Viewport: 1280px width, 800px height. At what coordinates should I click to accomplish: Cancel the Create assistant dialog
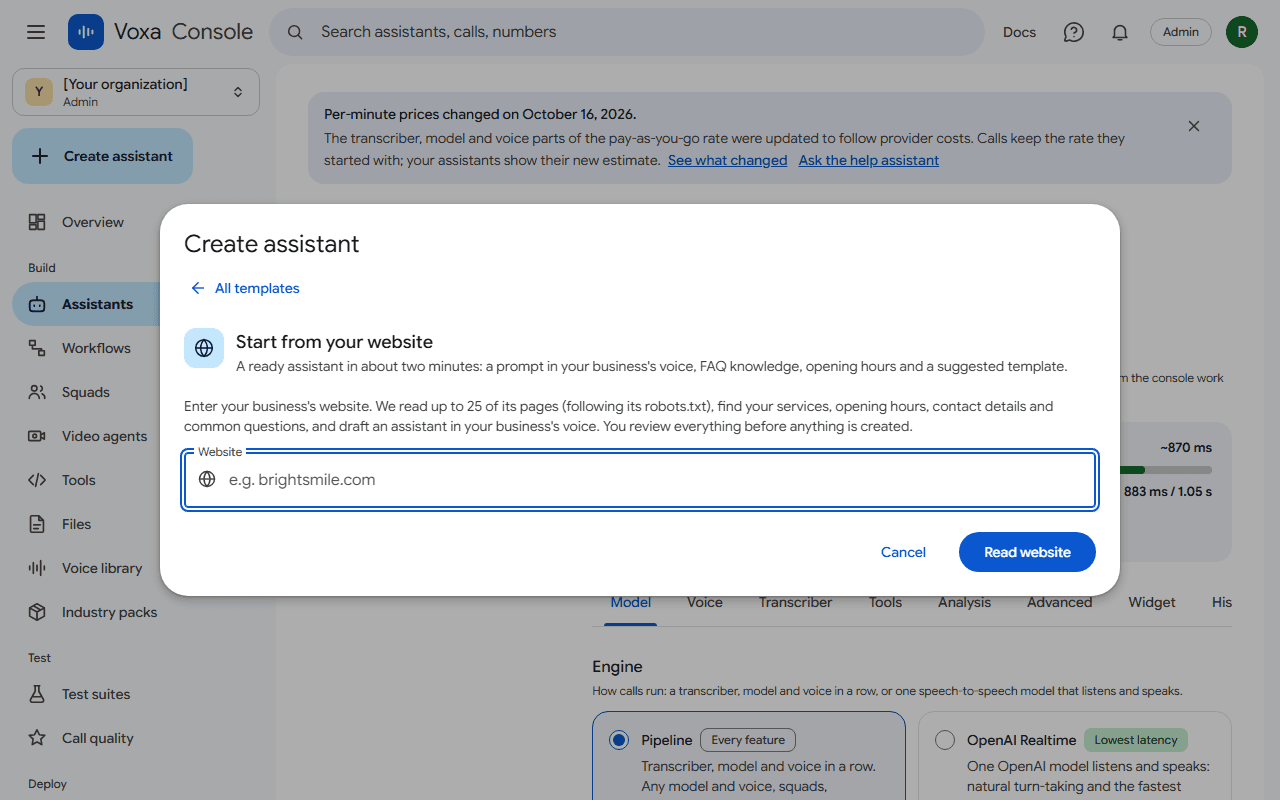point(903,552)
